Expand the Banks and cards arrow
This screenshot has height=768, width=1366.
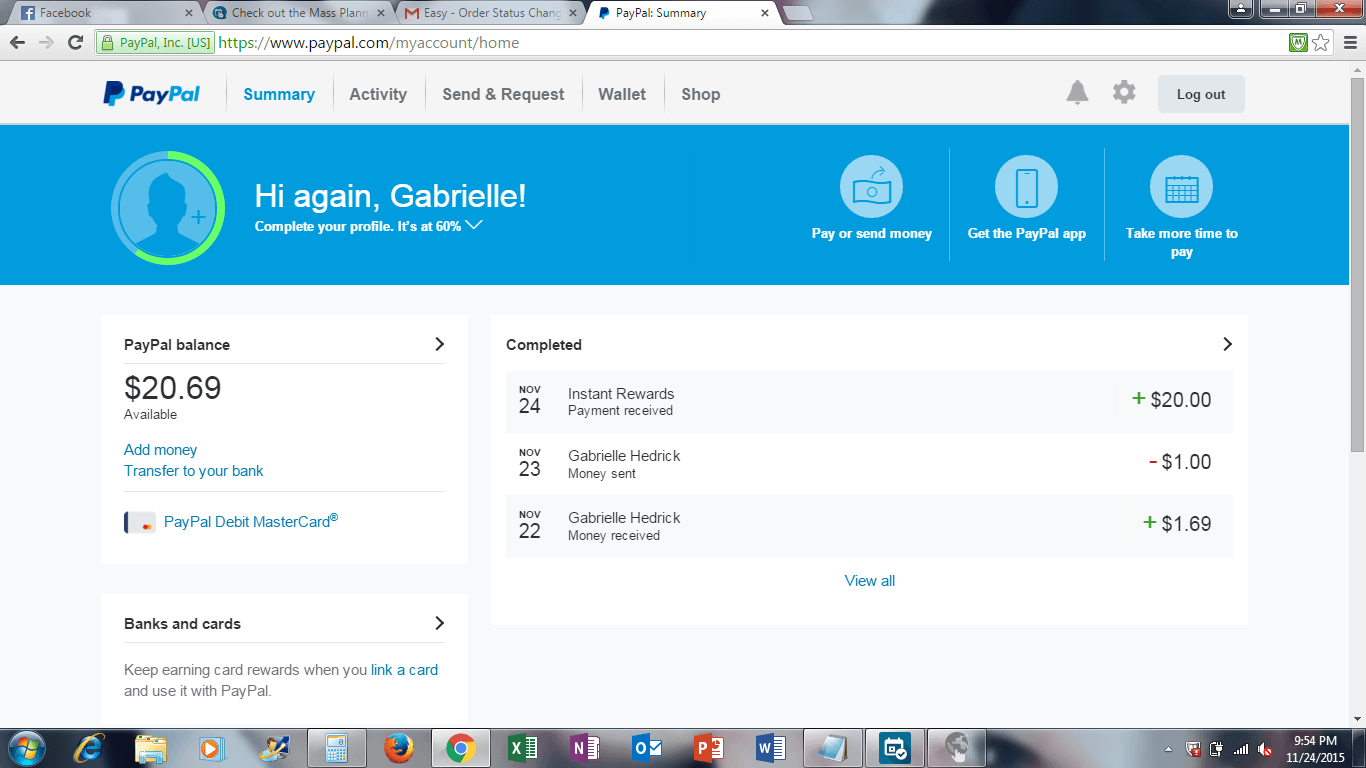coord(439,623)
